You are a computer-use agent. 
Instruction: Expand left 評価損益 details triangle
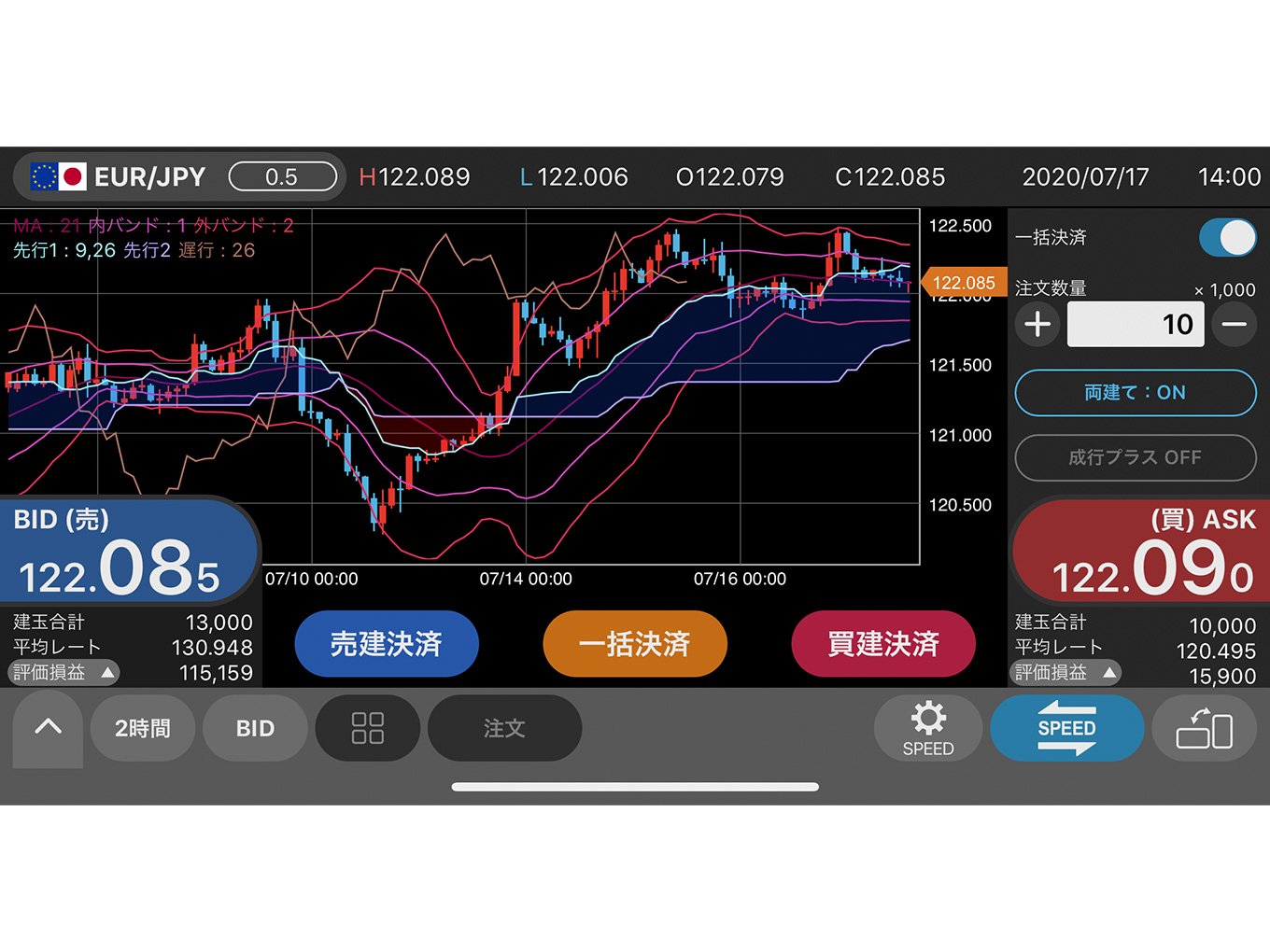pyautogui.click(x=108, y=672)
